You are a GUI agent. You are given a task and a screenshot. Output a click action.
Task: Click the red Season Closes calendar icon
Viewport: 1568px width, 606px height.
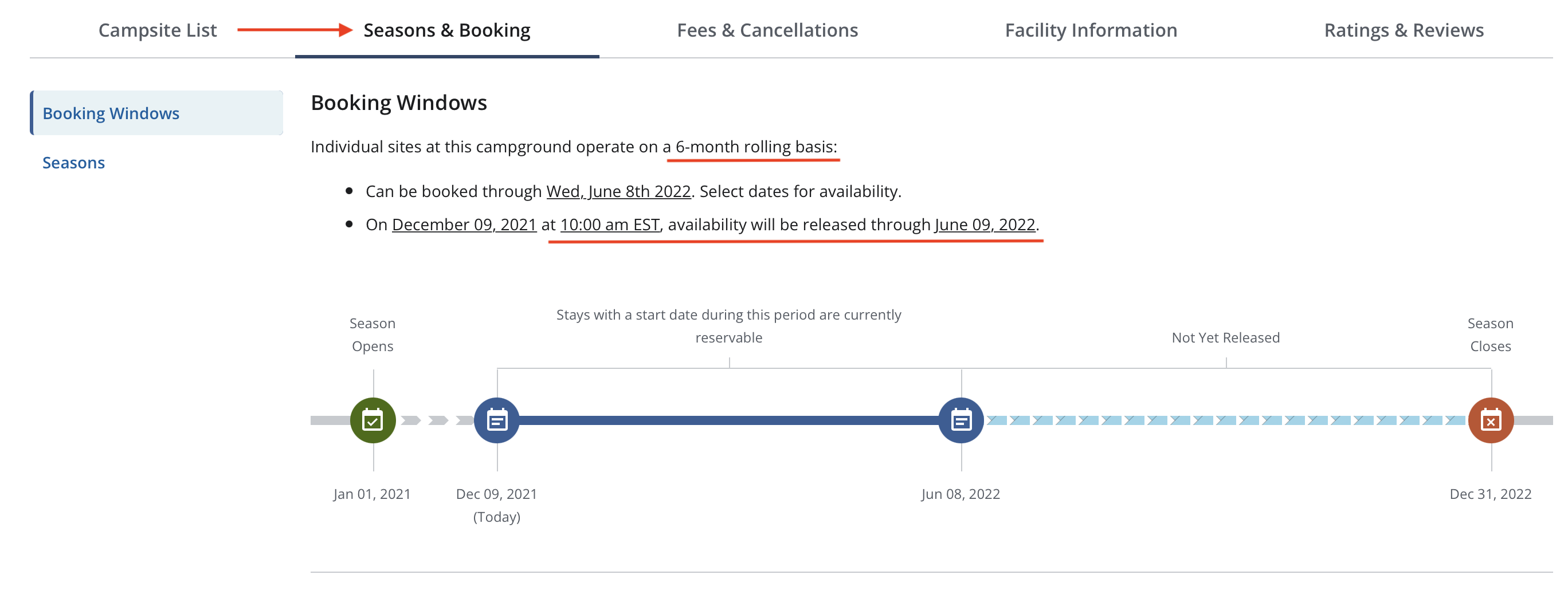point(1491,420)
